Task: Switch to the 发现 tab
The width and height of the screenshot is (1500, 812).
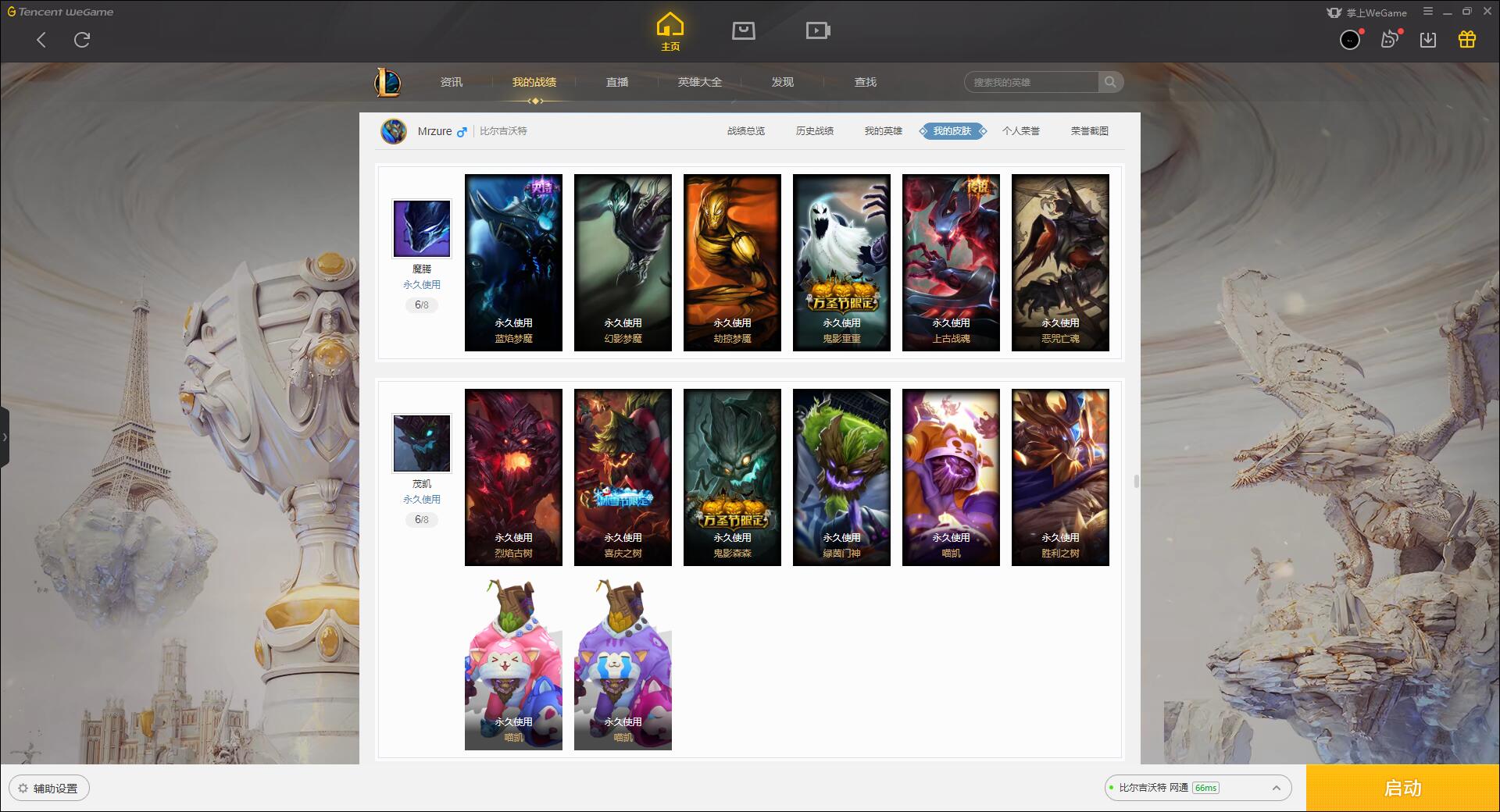Action: pyautogui.click(x=783, y=82)
